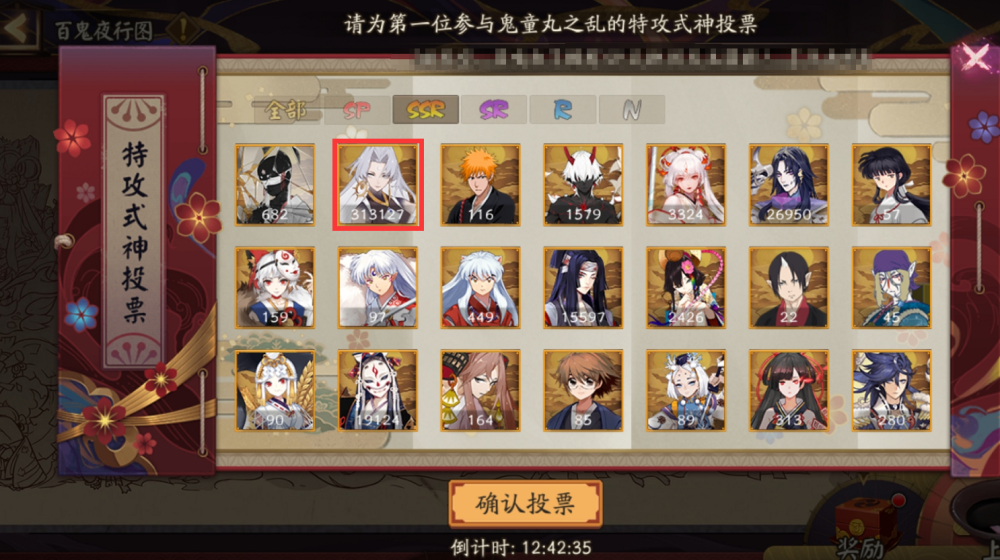This screenshot has height=560, width=1000.
Task: Pick the red-horned shikigami with 1579 votes
Action: point(583,185)
